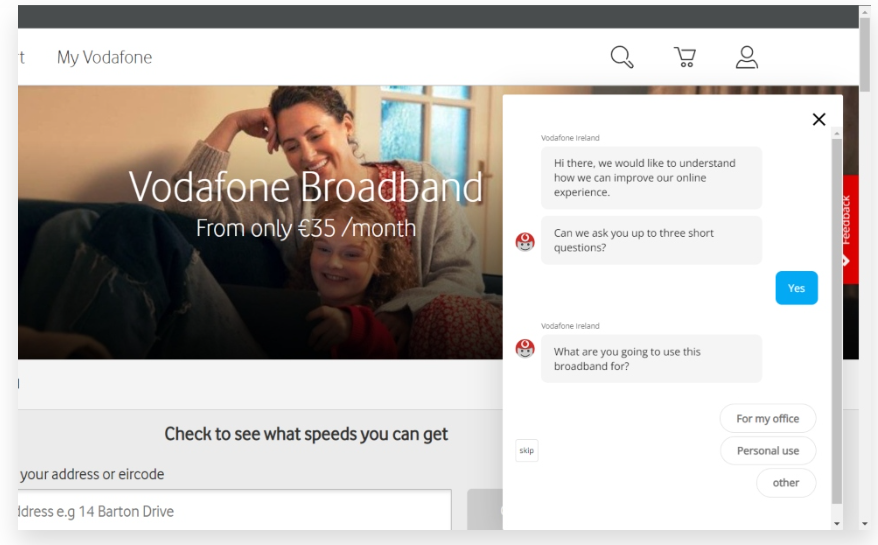Skip the survey question

pos(526,450)
